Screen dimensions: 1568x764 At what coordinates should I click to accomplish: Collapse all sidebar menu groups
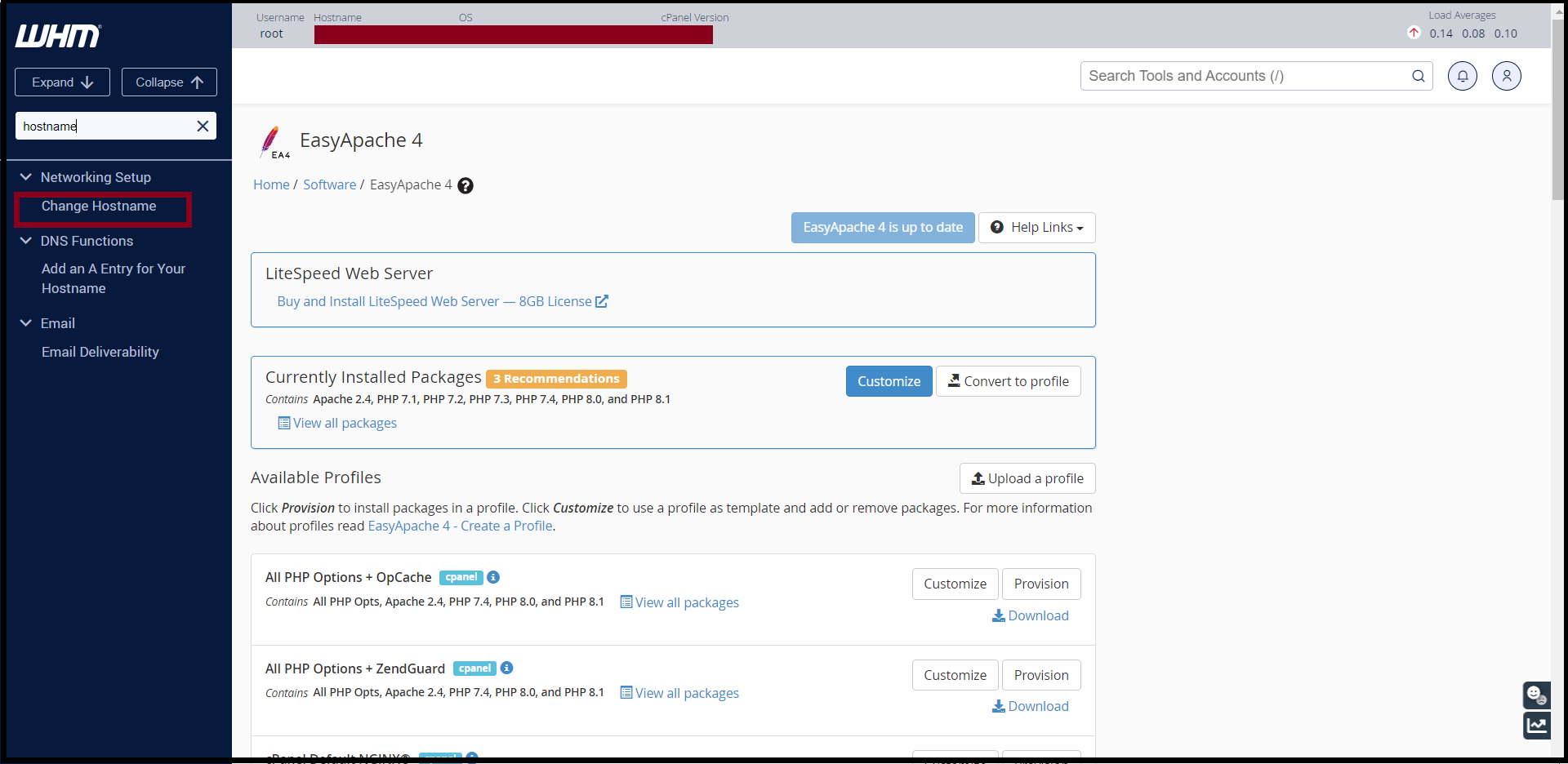tap(169, 82)
